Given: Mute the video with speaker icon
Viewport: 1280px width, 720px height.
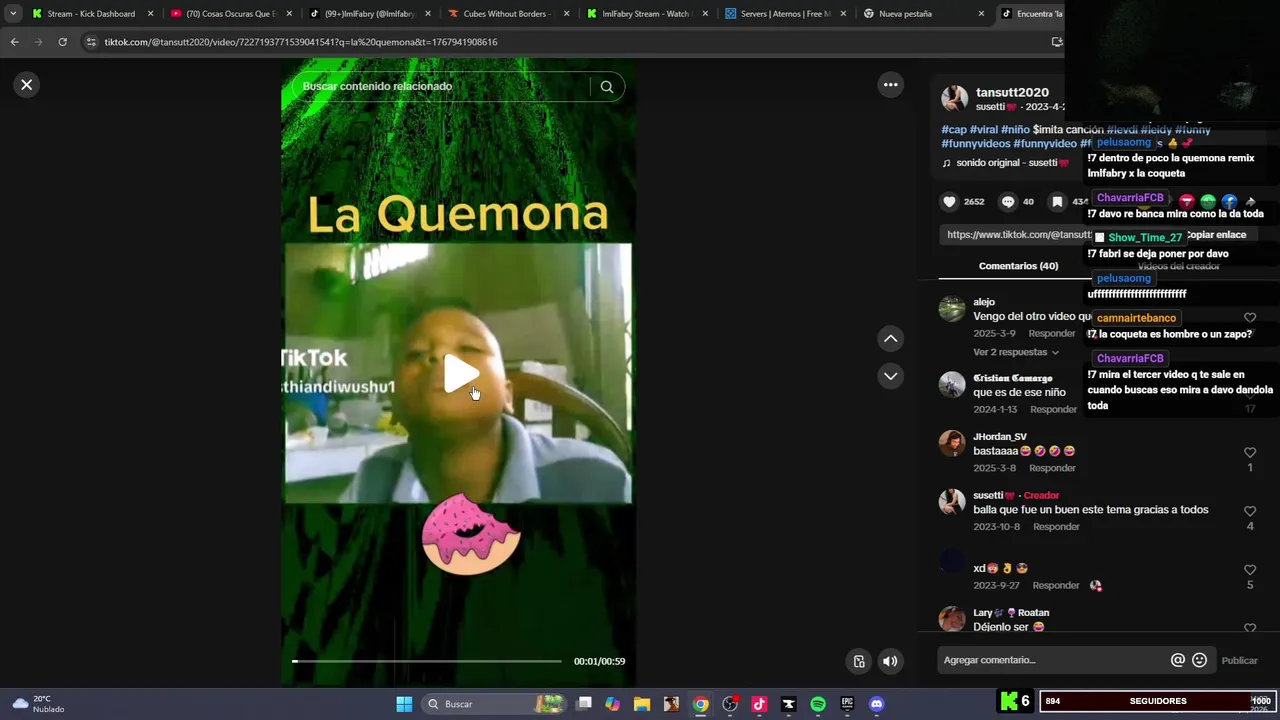Looking at the screenshot, I should (x=889, y=661).
